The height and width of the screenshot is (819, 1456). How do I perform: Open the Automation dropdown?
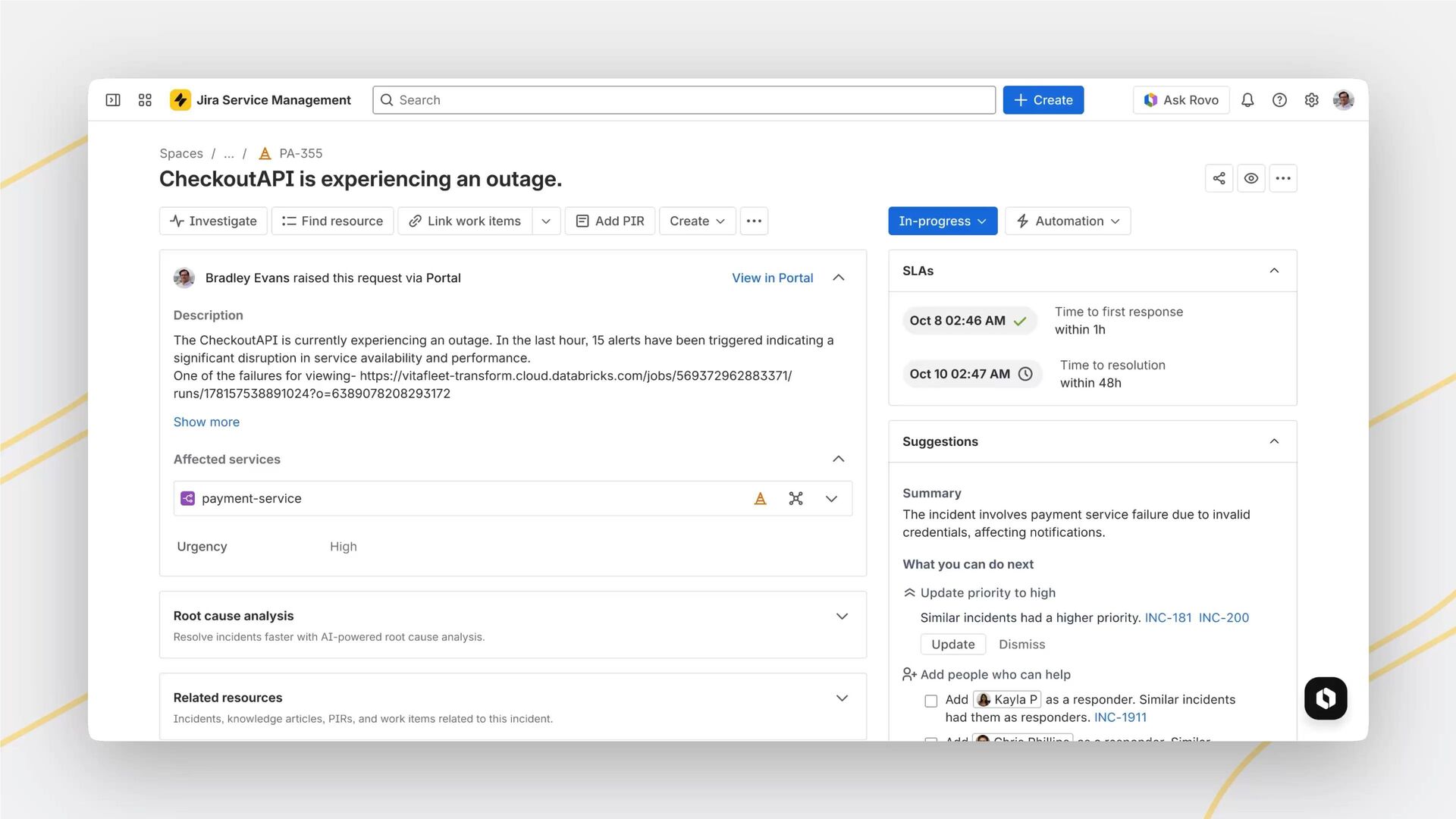(x=1068, y=221)
